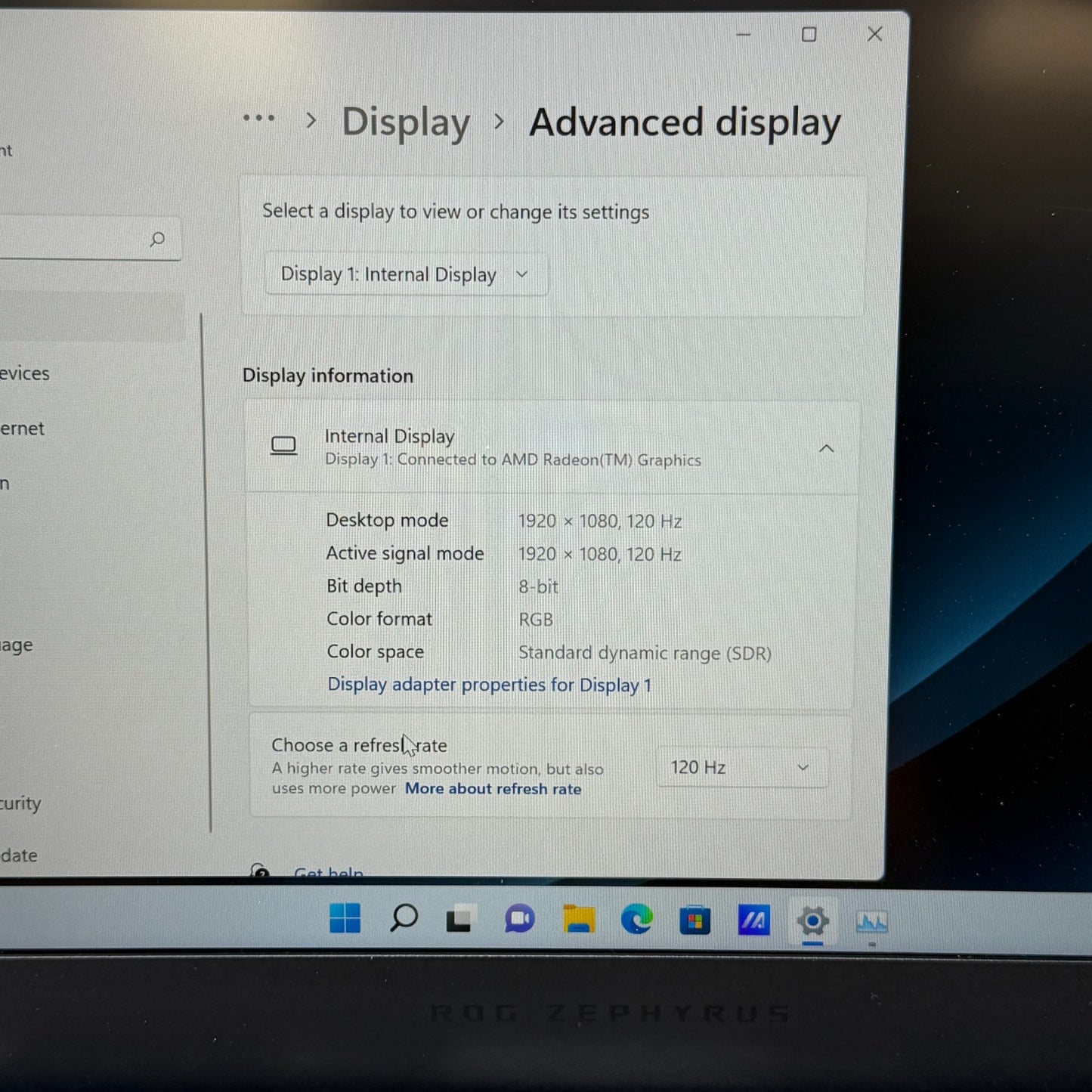Click the search magnifier in the sidebar
The width and height of the screenshot is (1092, 1092).
(x=157, y=239)
